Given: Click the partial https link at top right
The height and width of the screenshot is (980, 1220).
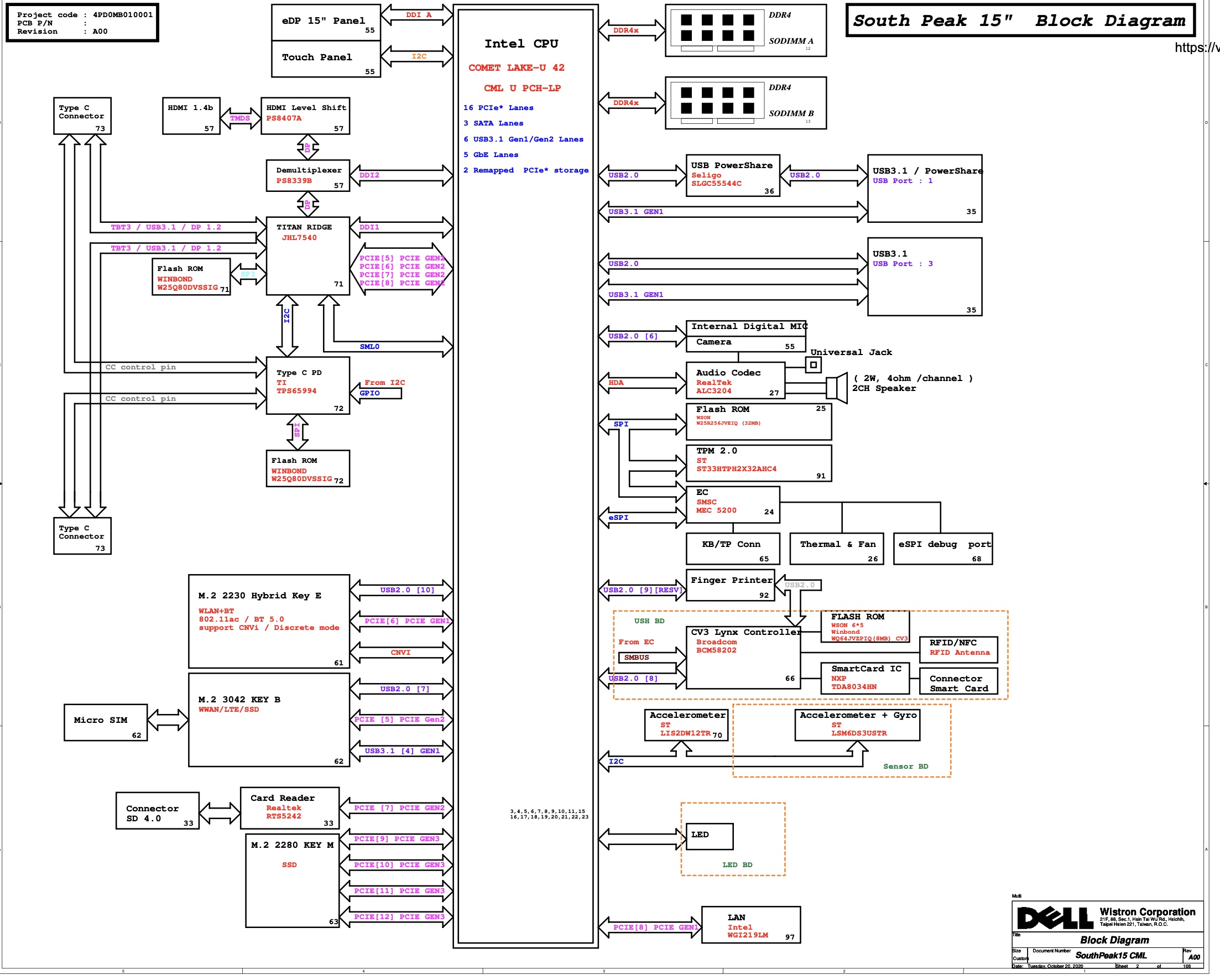Looking at the screenshot, I should pos(1197,48).
